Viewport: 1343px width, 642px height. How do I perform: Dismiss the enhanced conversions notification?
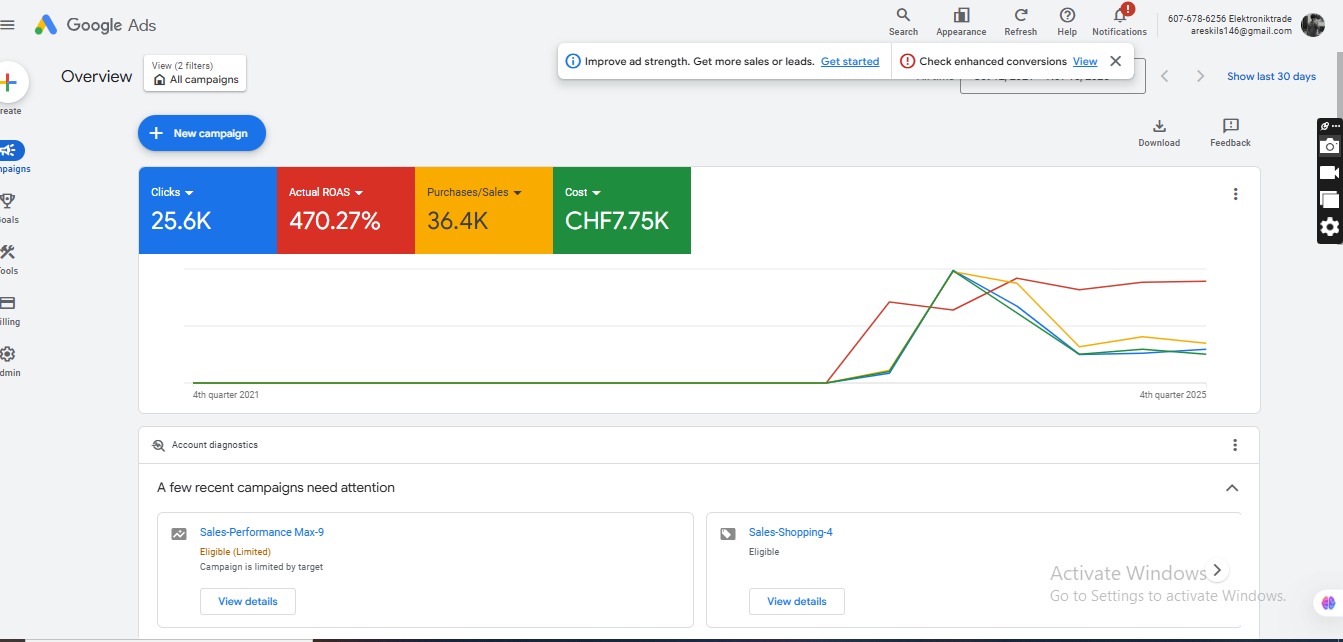tap(1116, 61)
